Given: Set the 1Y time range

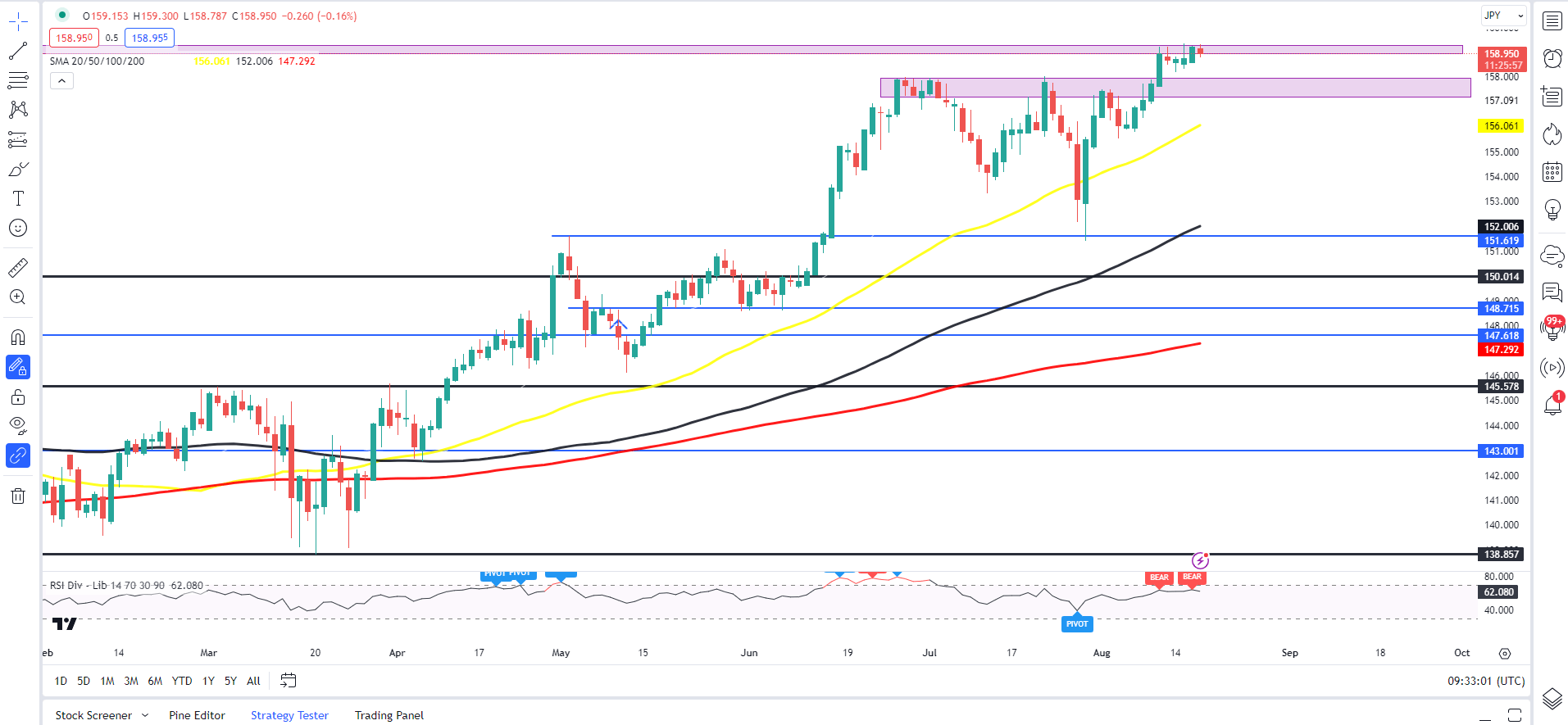Looking at the screenshot, I should tap(208, 681).
